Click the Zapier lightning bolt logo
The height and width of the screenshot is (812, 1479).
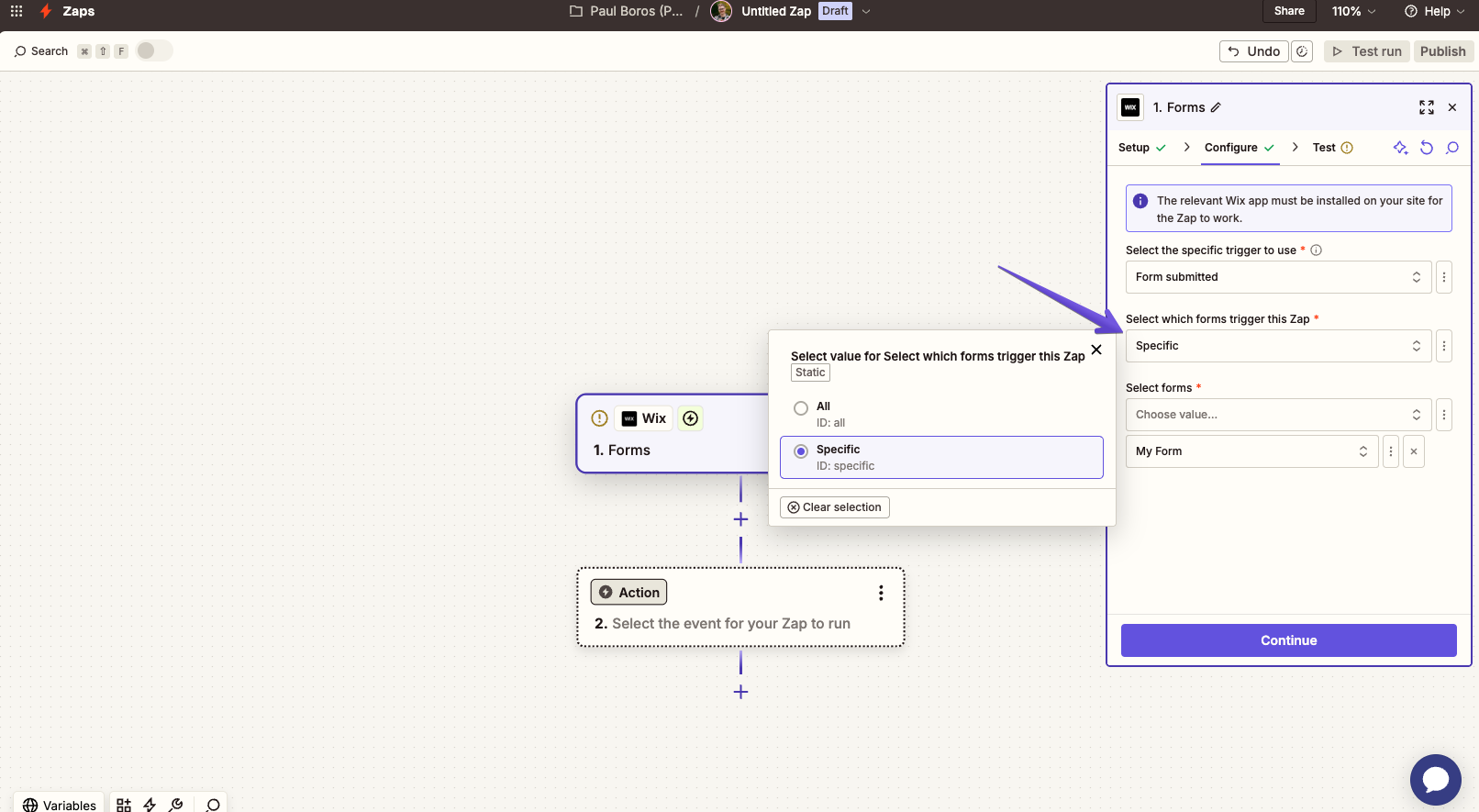[46, 11]
